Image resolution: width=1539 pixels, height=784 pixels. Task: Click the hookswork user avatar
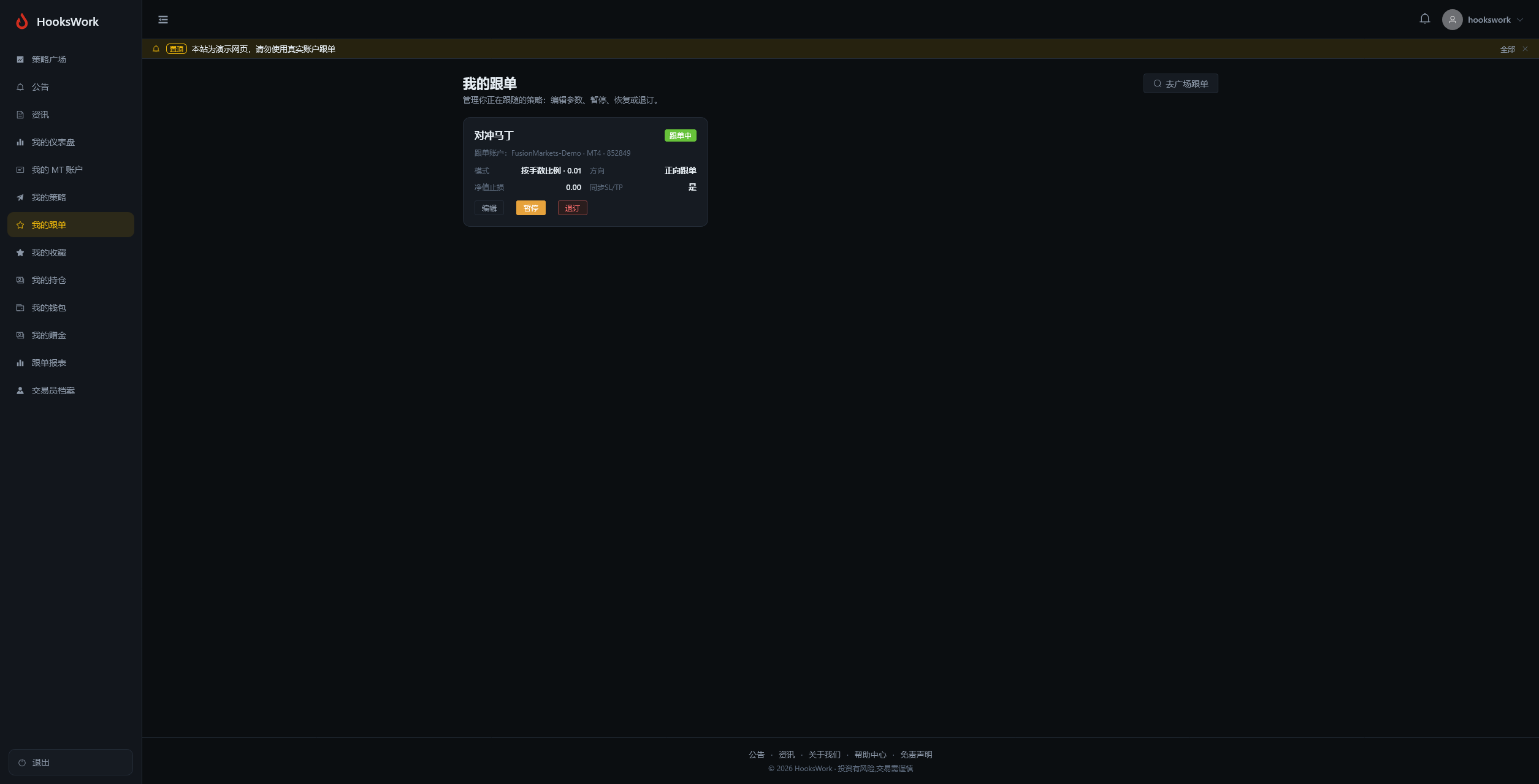click(x=1452, y=20)
